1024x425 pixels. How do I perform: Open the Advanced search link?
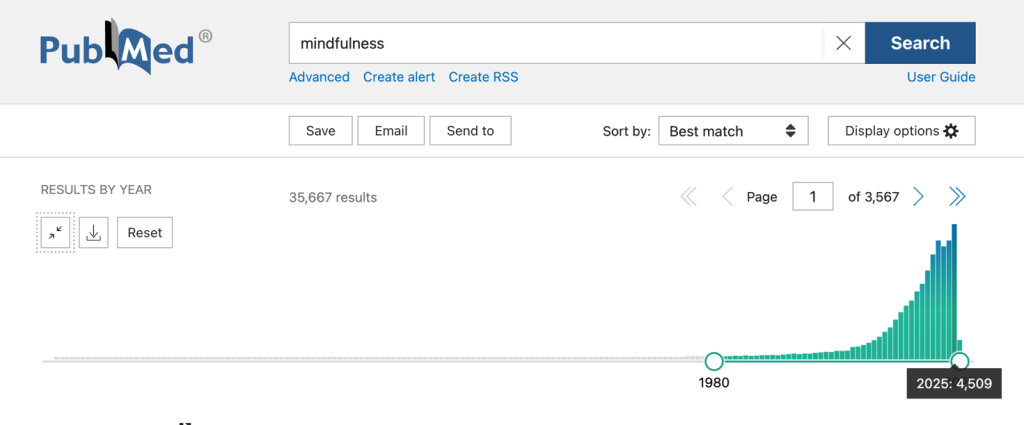[319, 77]
